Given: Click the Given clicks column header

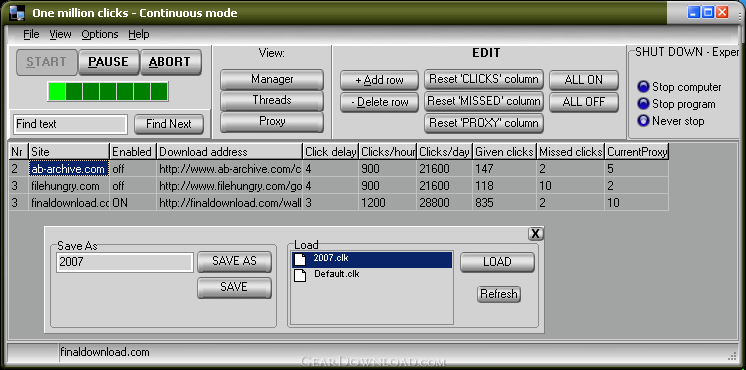Looking at the screenshot, I should click(505, 152).
